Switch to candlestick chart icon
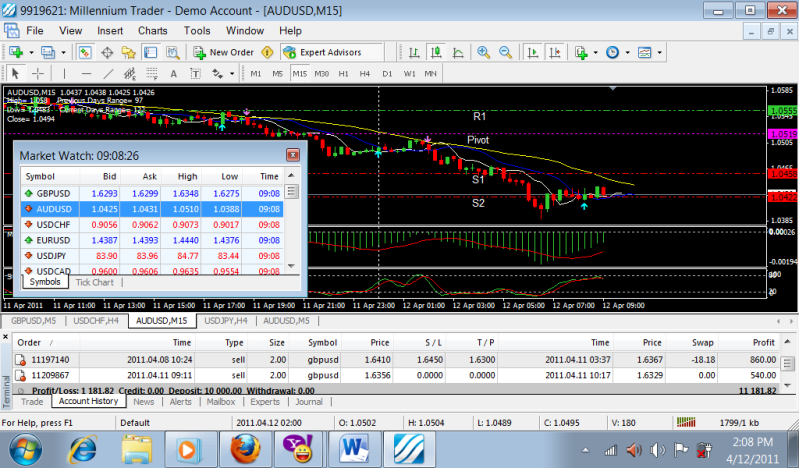The height and width of the screenshot is (468, 799). click(436, 52)
